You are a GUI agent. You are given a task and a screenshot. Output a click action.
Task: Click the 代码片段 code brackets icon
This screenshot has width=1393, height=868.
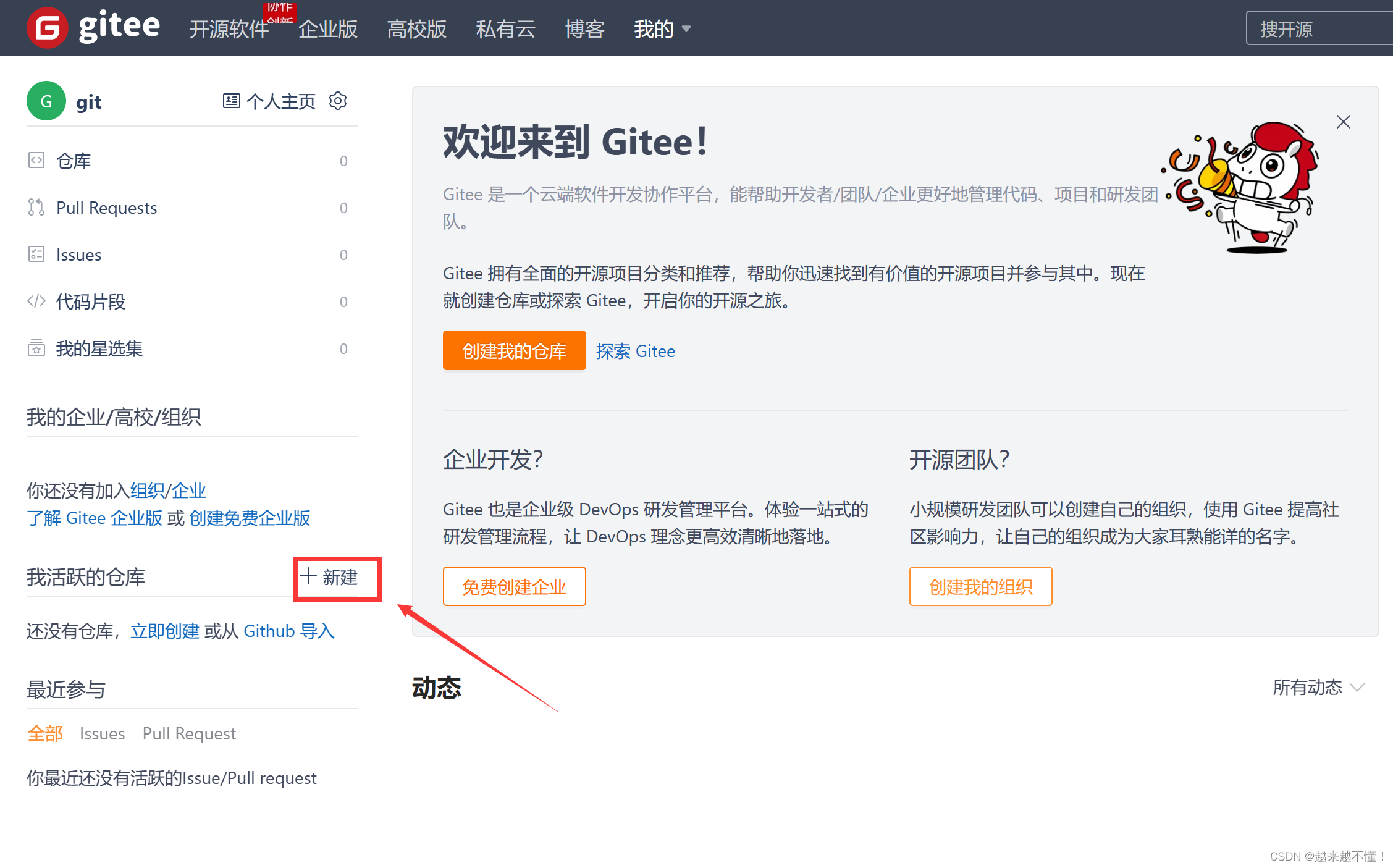[36, 301]
